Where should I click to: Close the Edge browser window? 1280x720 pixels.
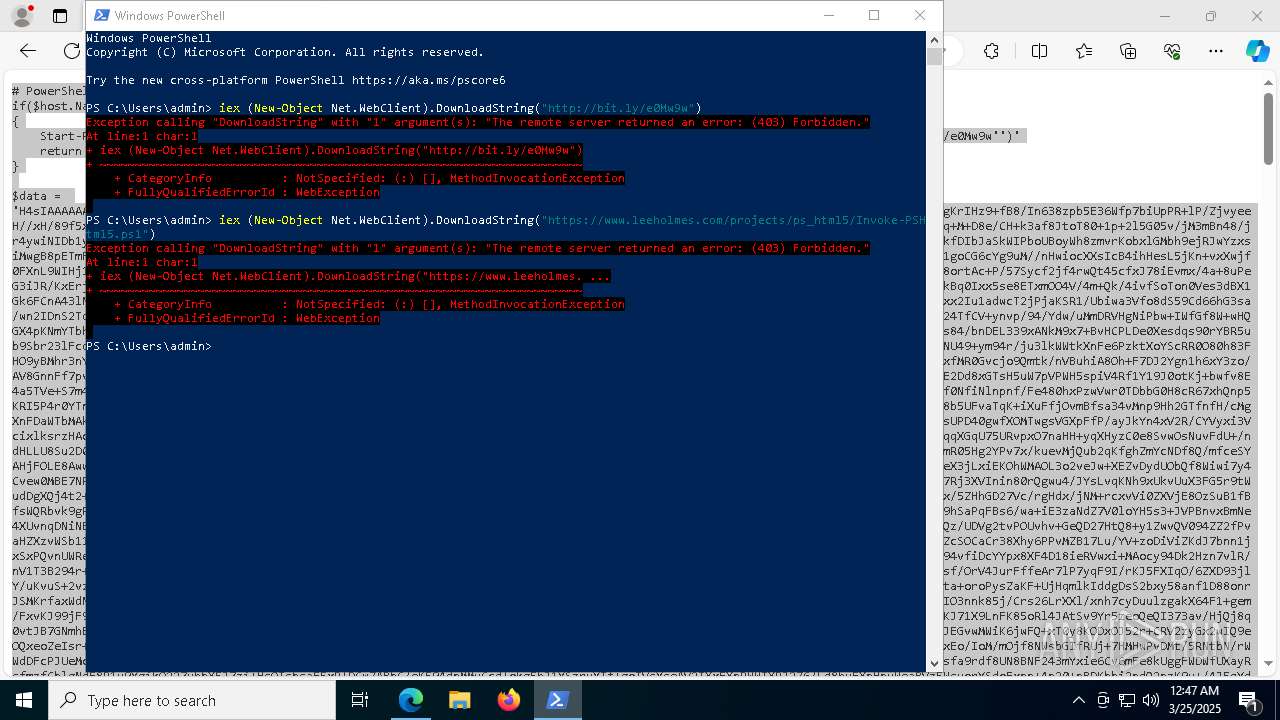1257,16
